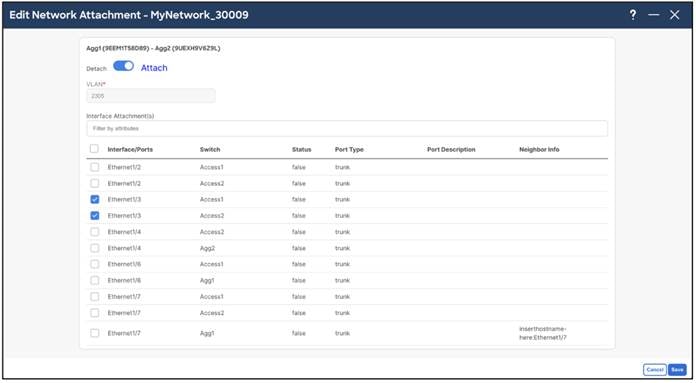696x383 pixels.
Task: Click Access1 cell in Ethernet1/7 row
Action: [212, 296]
